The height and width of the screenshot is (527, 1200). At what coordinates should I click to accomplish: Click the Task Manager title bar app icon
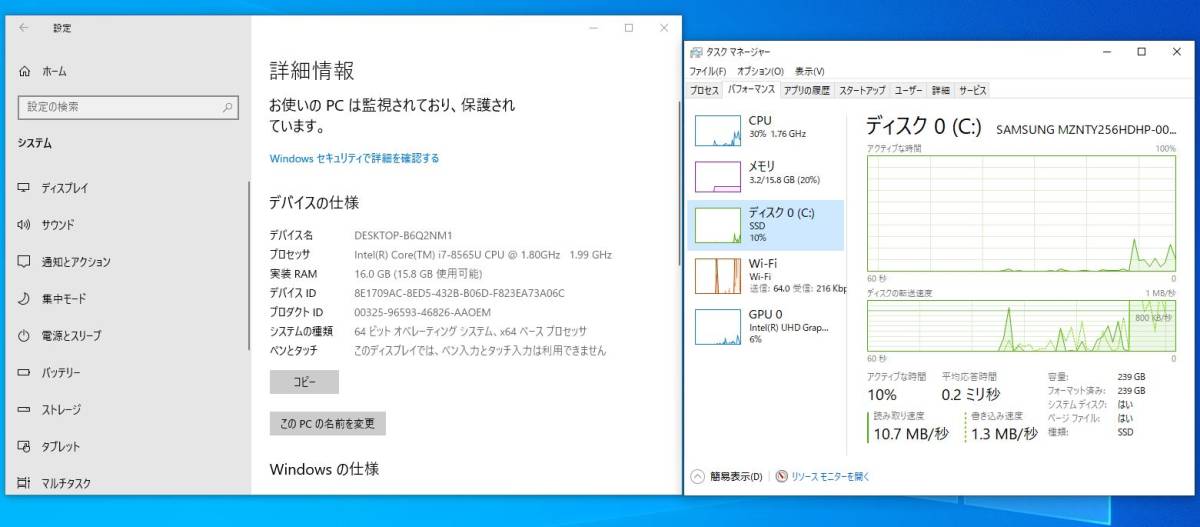click(697, 52)
